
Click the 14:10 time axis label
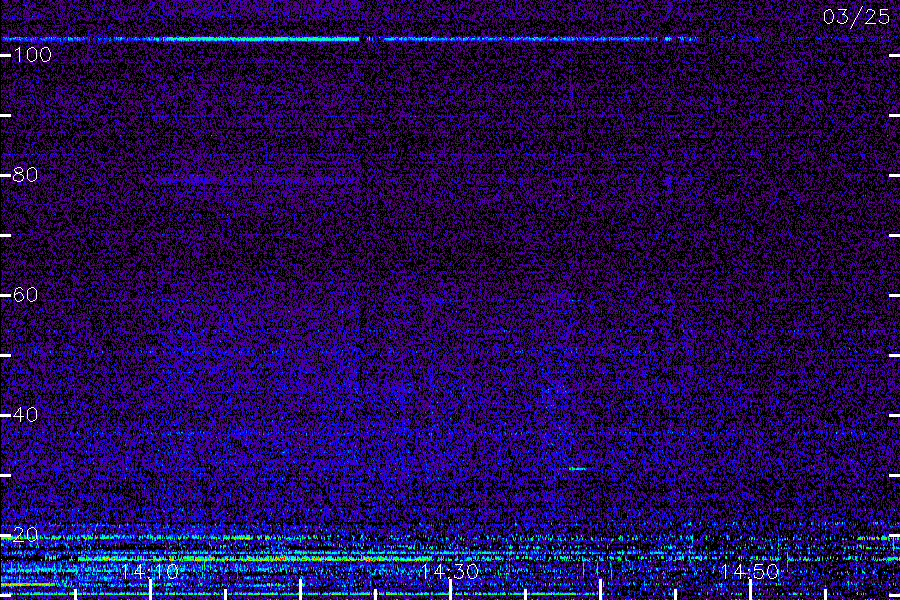tap(150, 571)
